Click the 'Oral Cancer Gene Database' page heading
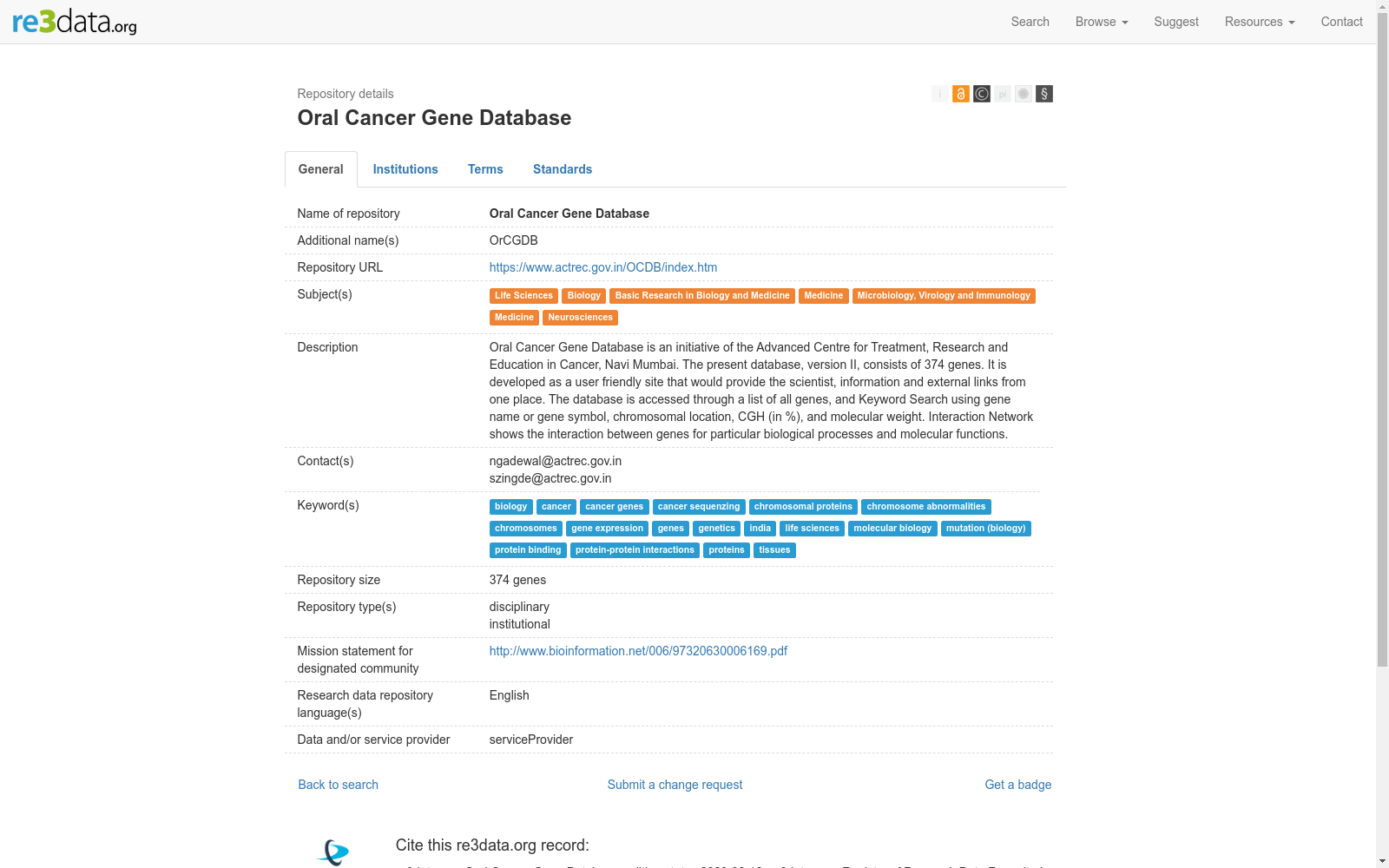The height and width of the screenshot is (868, 1389). pyautogui.click(x=434, y=118)
